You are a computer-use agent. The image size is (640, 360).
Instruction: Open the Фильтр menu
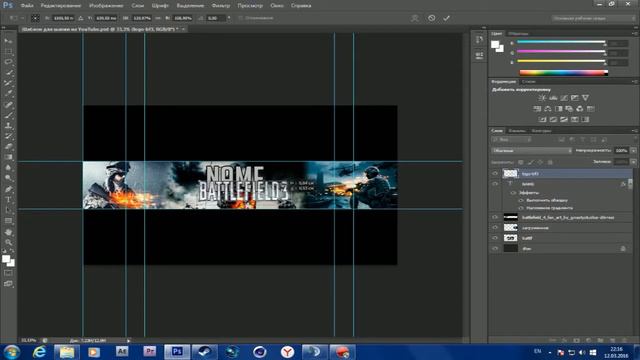click(221, 6)
